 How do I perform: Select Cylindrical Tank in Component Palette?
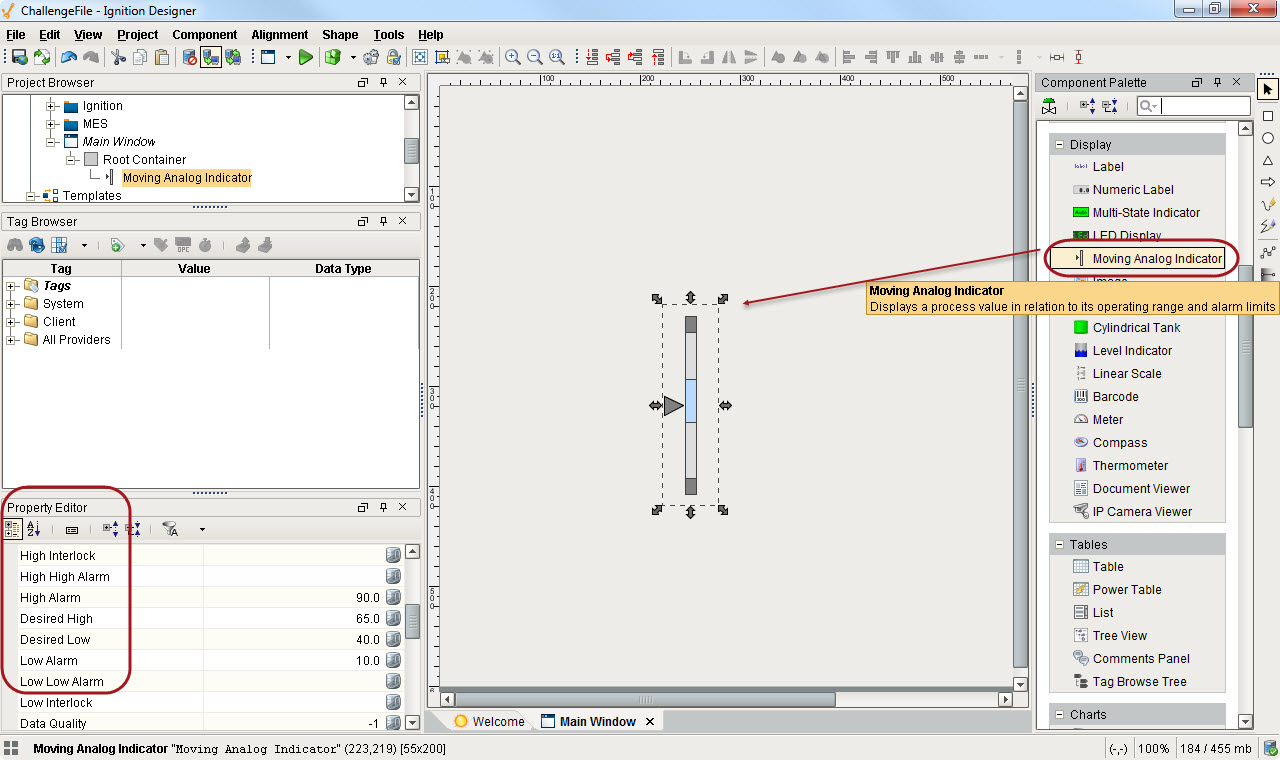[1126, 328]
